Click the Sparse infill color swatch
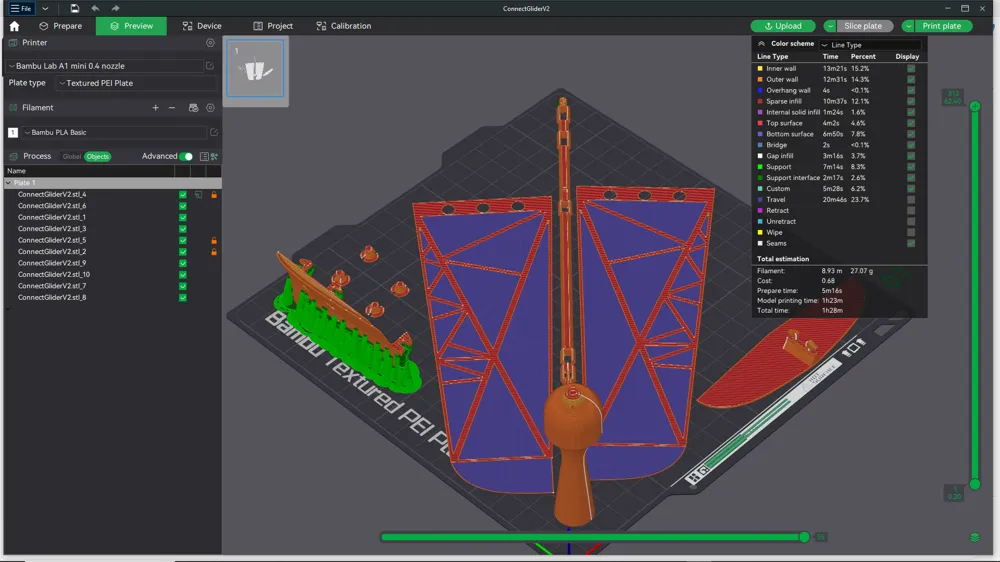 coord(760,101)
